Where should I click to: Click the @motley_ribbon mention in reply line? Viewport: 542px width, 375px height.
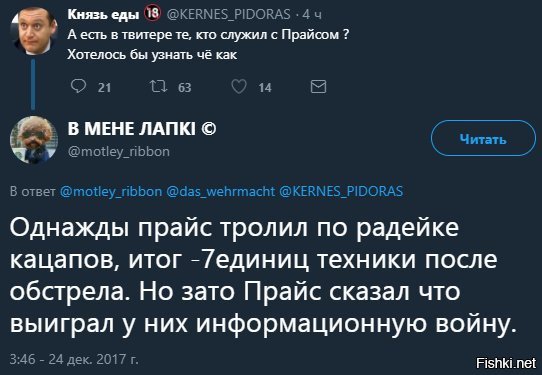(x=111, y=191)
